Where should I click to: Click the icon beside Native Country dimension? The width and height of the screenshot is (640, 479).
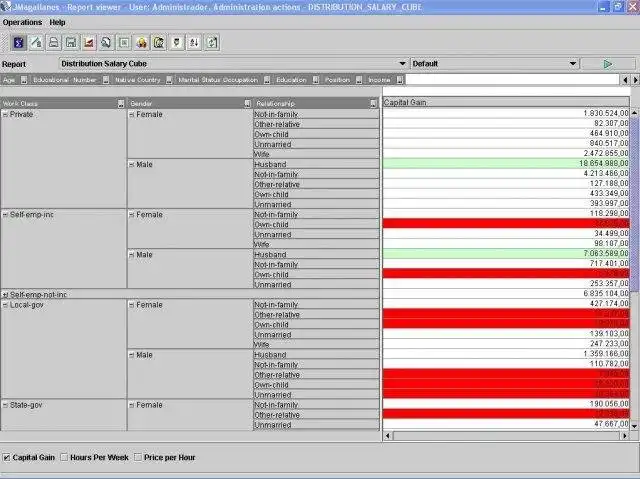click(169, 80)
